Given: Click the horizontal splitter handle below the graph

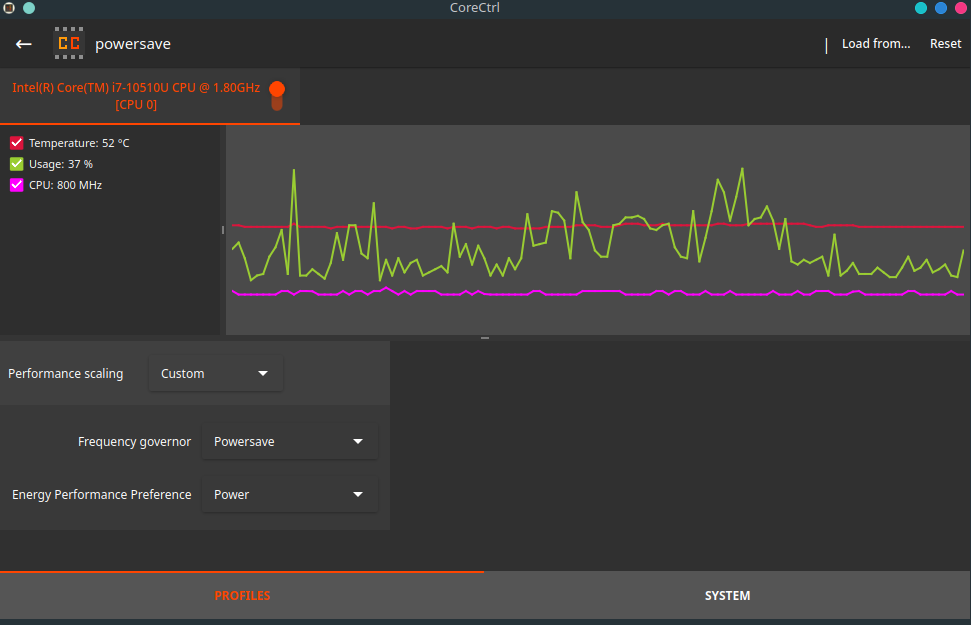Looking at the screenshot, I should click(485, 338).
